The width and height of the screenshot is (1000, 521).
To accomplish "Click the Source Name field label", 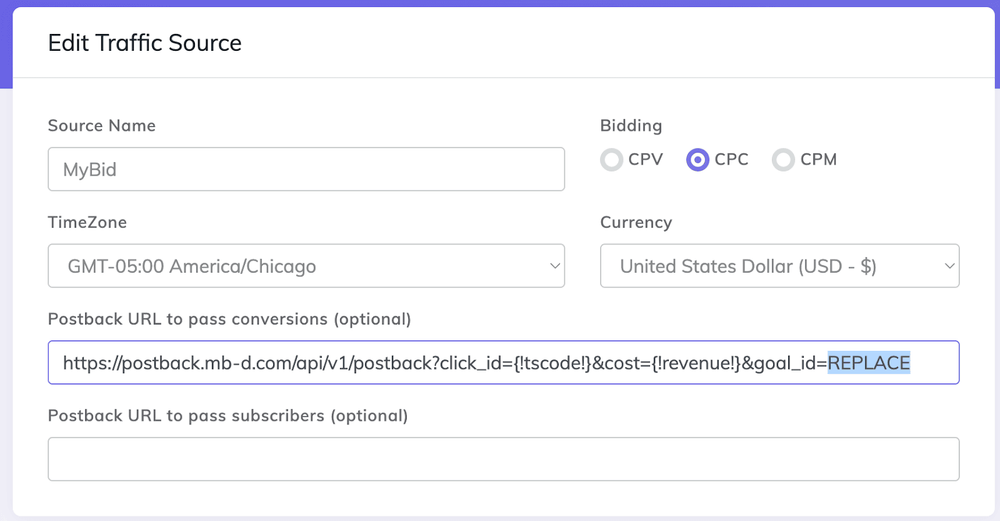I will coord(102,126).
